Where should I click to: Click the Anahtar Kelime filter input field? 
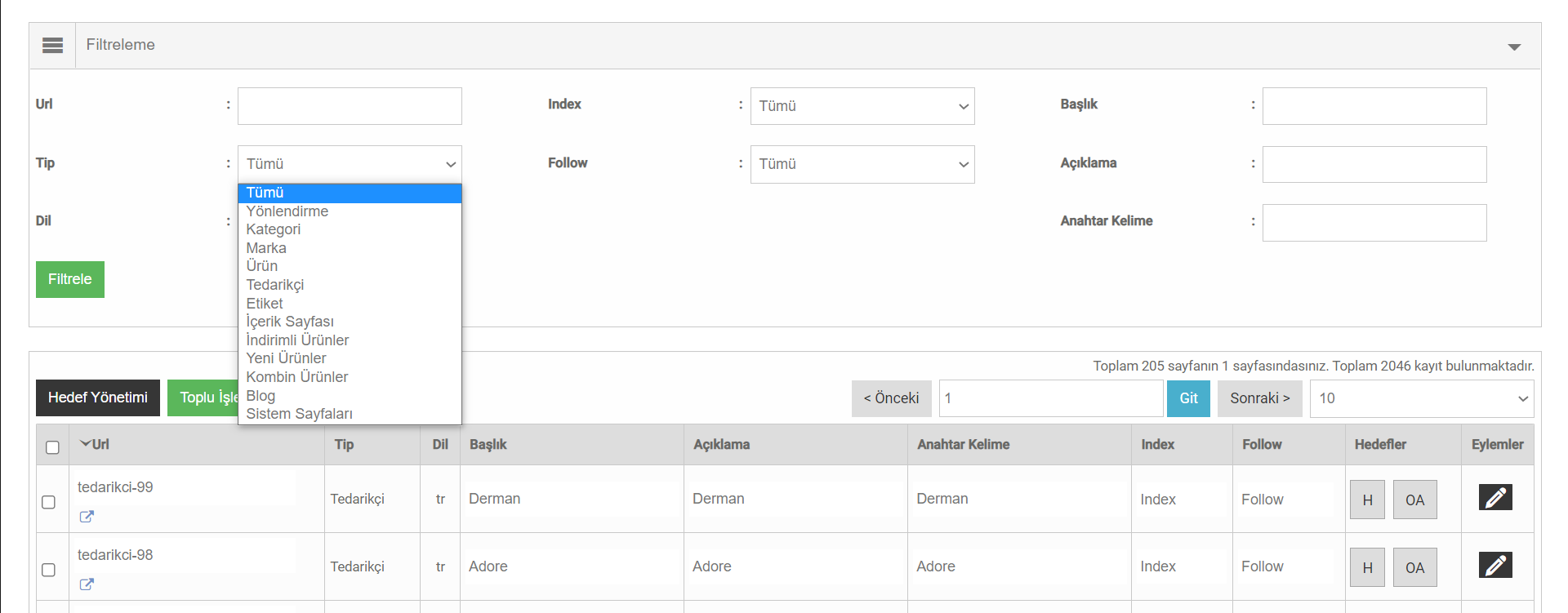(1374, 223)
